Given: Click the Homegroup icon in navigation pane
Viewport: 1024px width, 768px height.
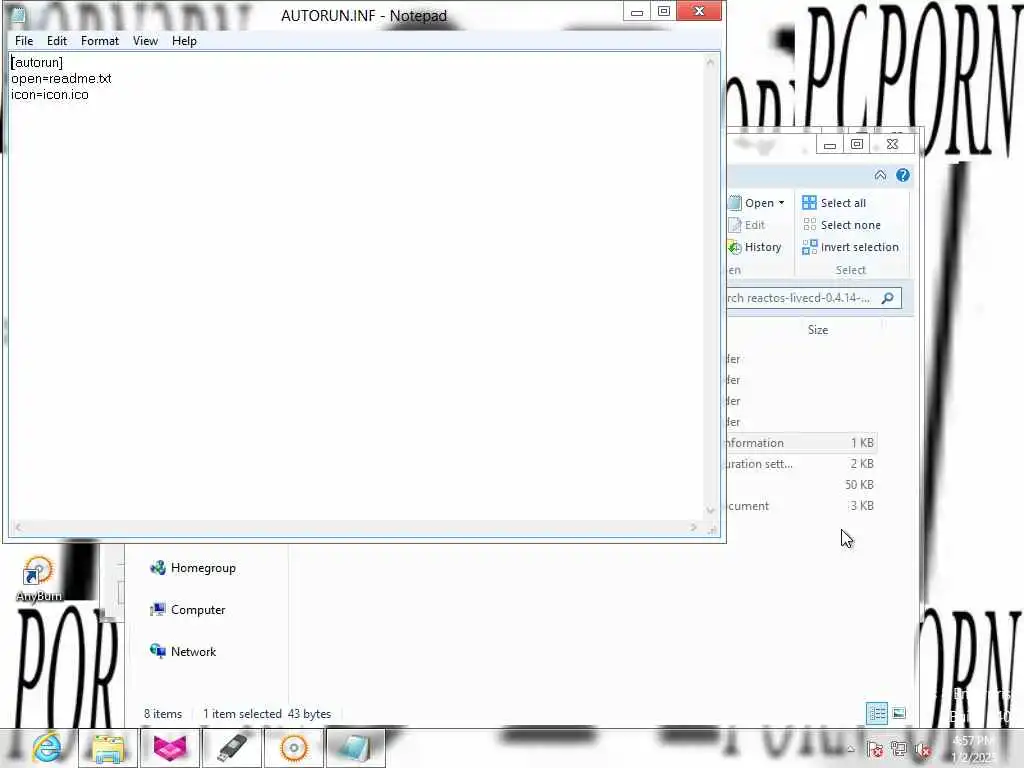Looking at the screenshot, I should click(x=157, y=568).
